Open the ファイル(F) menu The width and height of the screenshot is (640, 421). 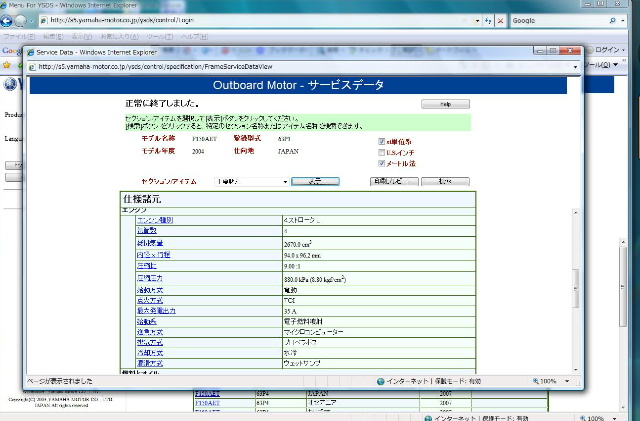pyautogui.click(x=19, y=36)
